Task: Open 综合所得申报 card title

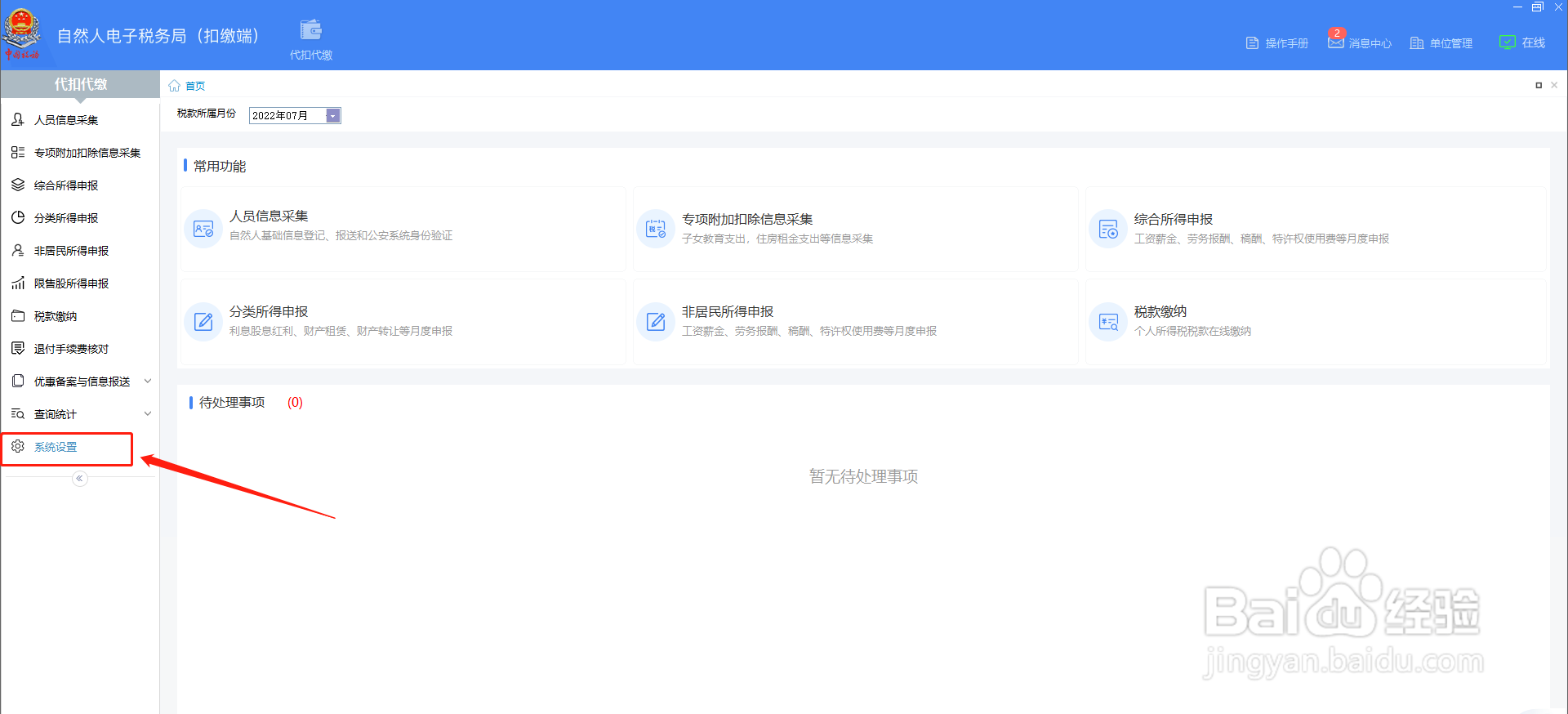Action: click(1174, 220)
